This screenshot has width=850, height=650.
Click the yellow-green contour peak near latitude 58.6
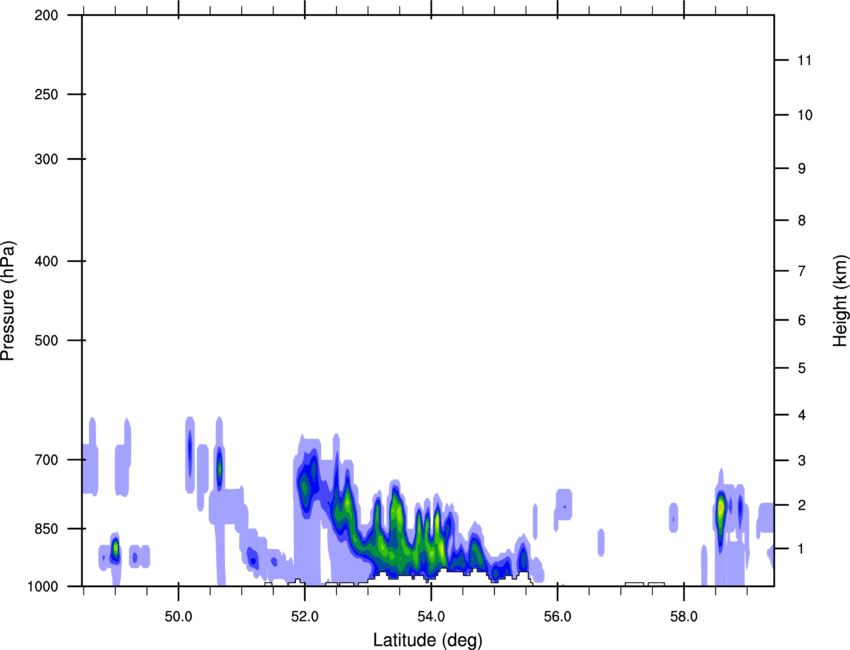[720, 511]
